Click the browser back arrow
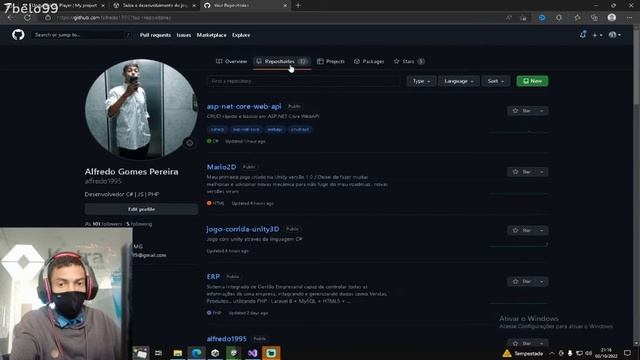The image size is (640, 360). [x=11, y=18]
